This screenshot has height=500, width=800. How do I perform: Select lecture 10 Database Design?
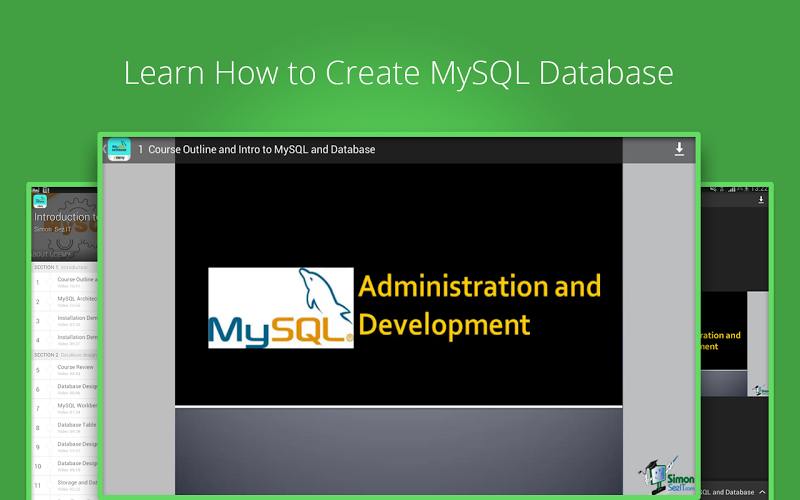click(x=64, y=466)
